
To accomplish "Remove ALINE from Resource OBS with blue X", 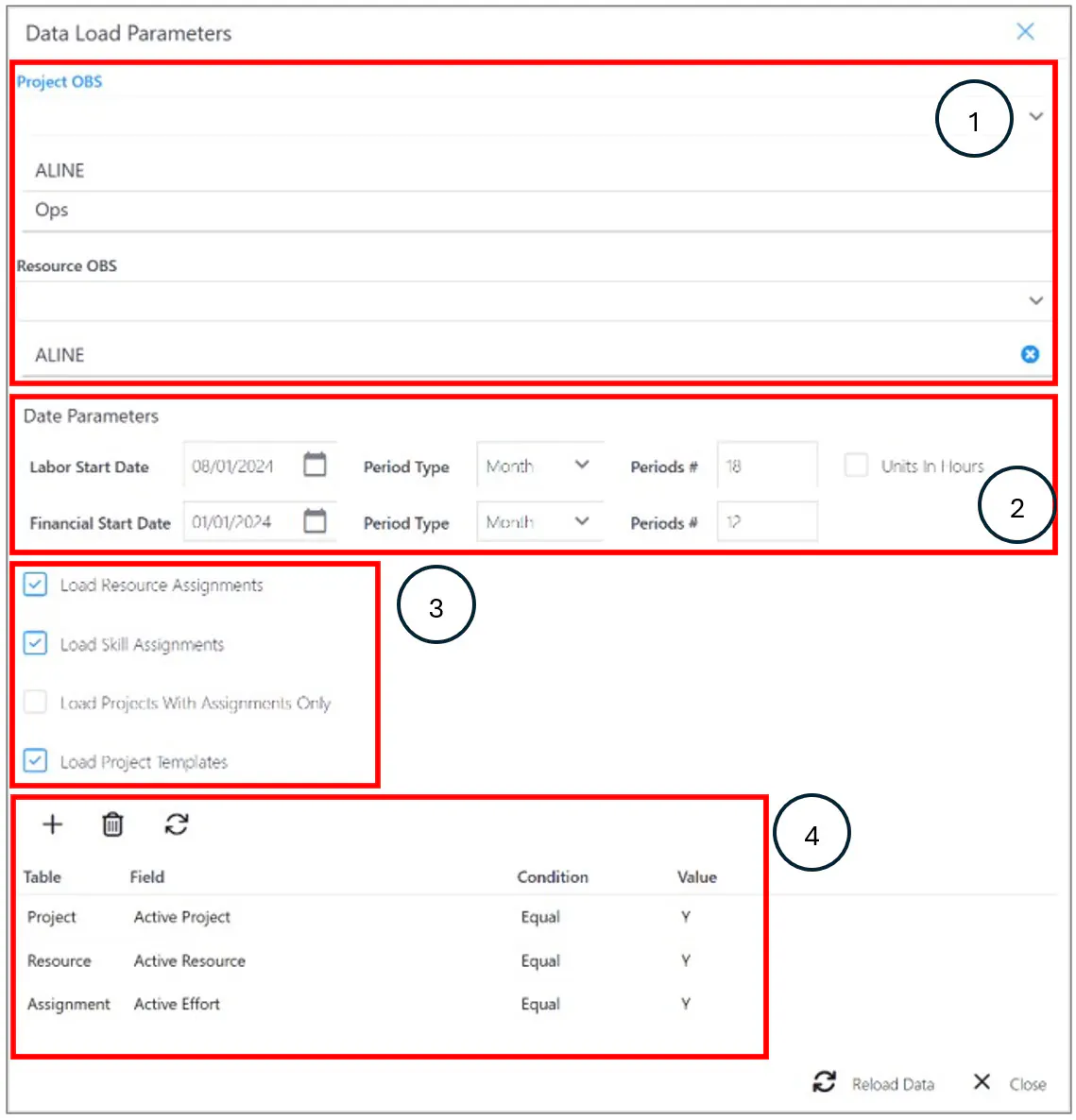I will pos(1030,354).
